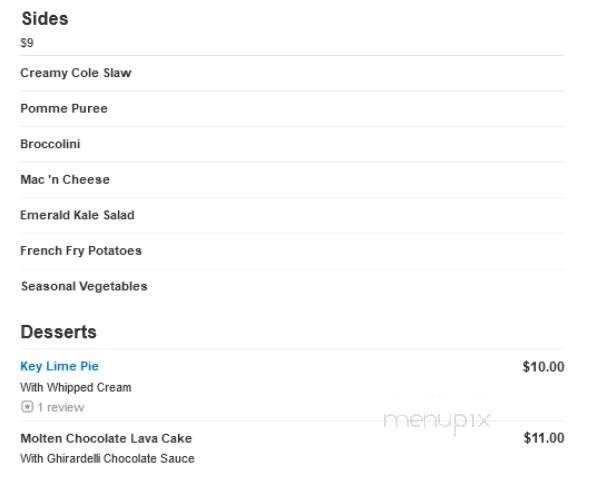Screen dimensions: 616x503
Task: Click the Sides section heading
Action: coord(45,18)
